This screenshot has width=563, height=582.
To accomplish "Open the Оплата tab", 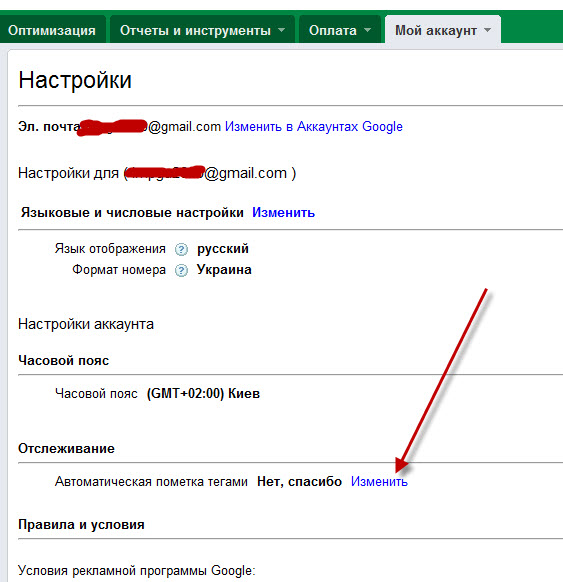I will click(x=340, y=30).
